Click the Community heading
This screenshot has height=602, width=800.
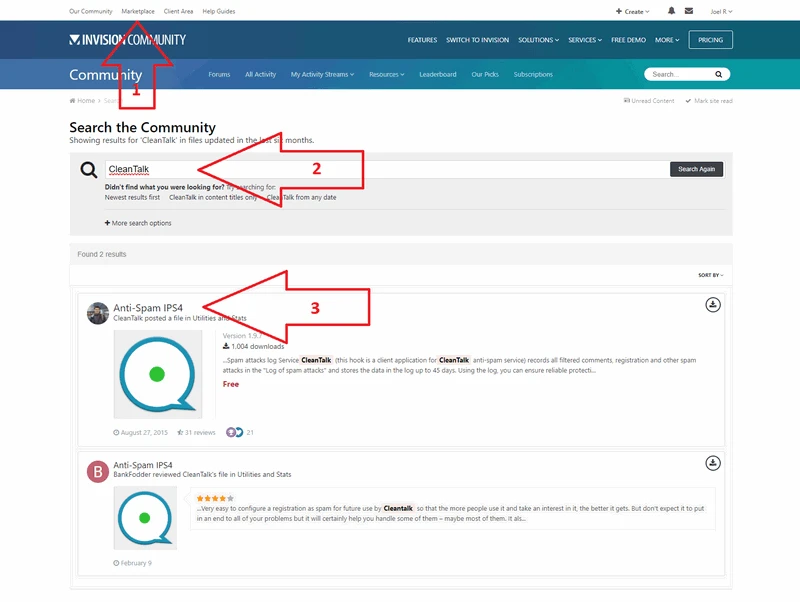pos(106,75)
